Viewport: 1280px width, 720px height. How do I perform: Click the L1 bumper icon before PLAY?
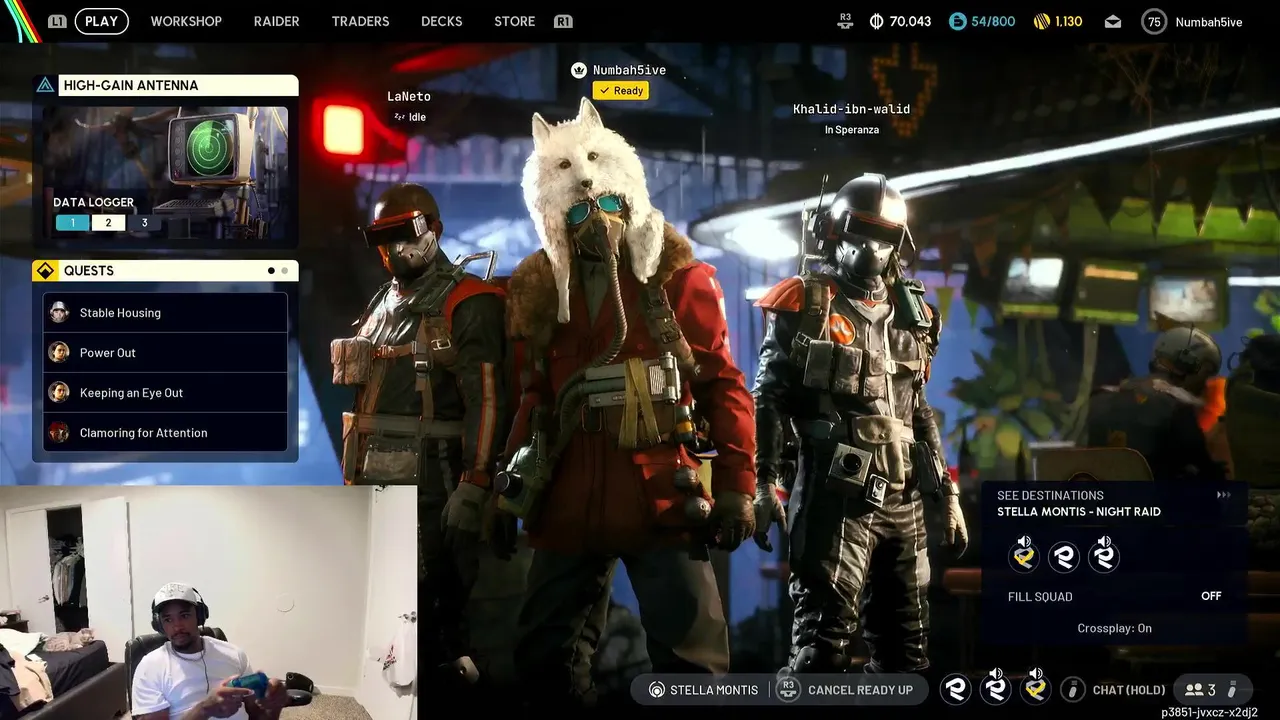(x=58, y=21)
